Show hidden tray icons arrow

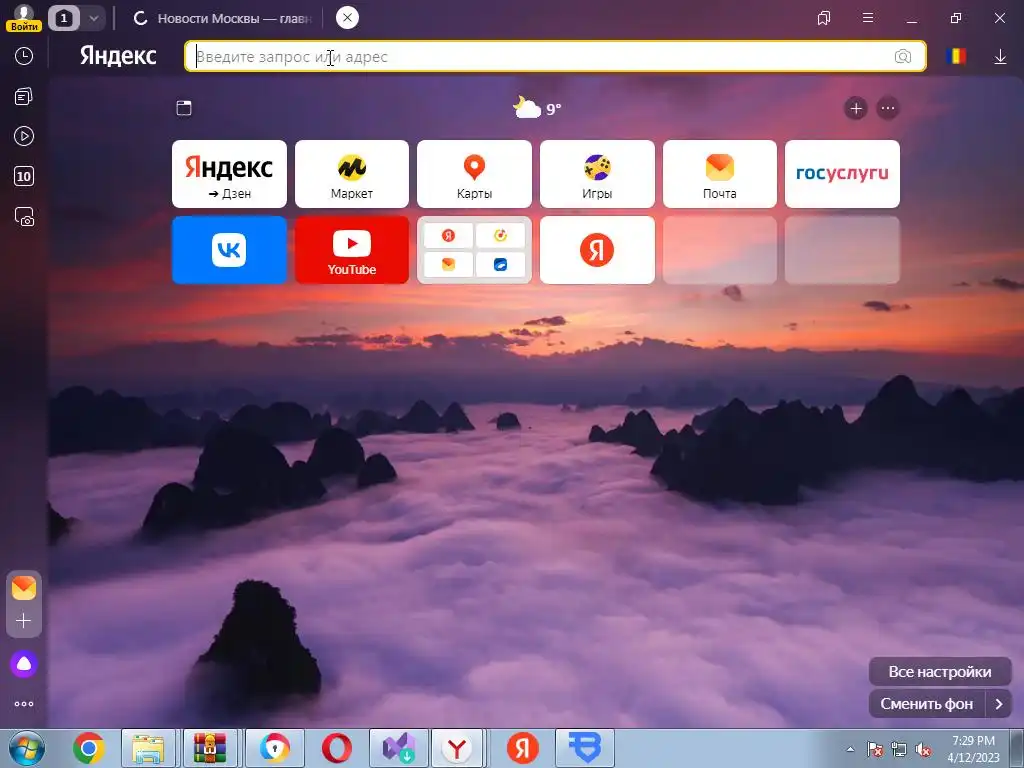(x=850, y=749)
